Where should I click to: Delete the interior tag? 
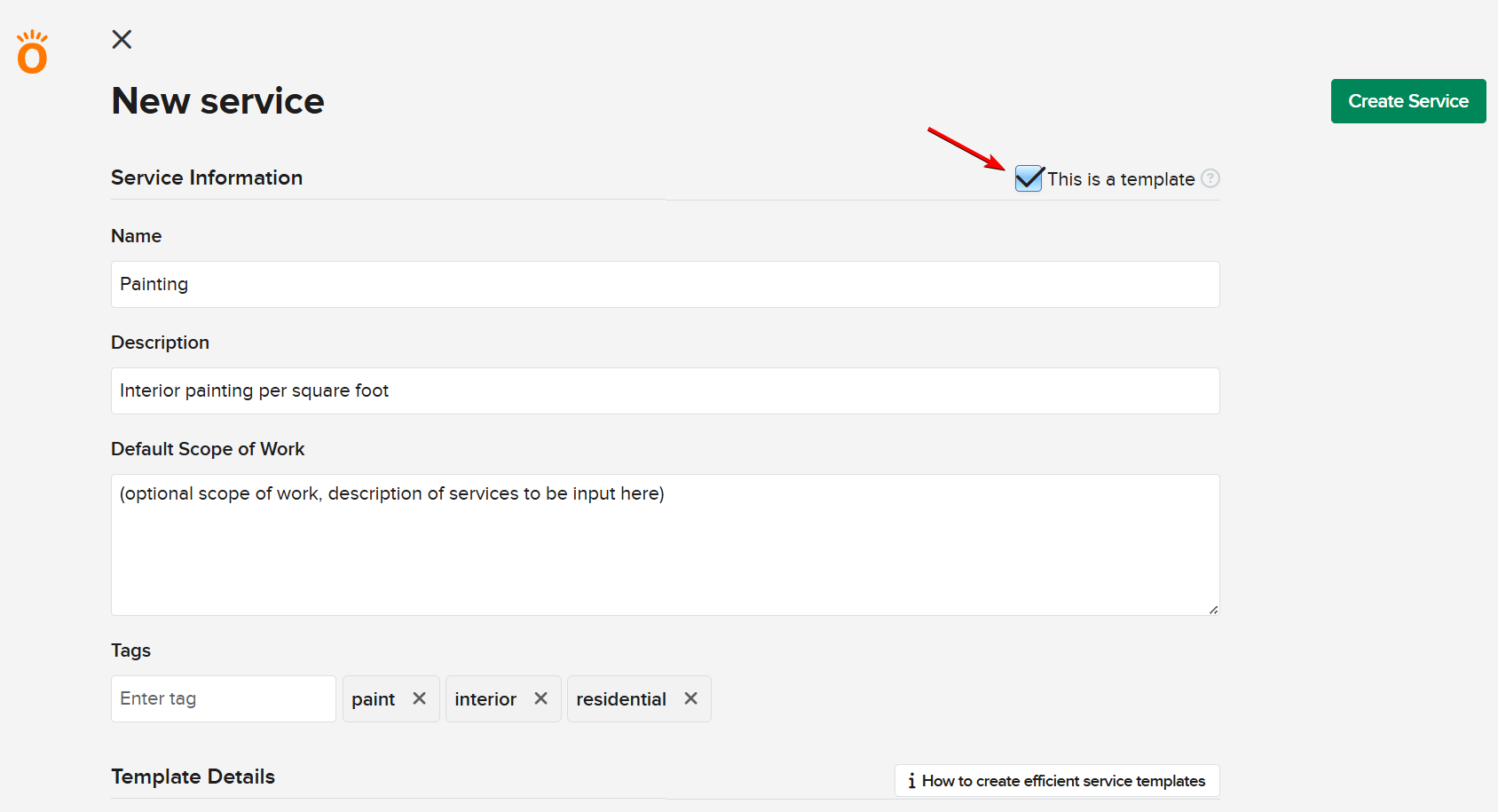click(x=540, y=698)
